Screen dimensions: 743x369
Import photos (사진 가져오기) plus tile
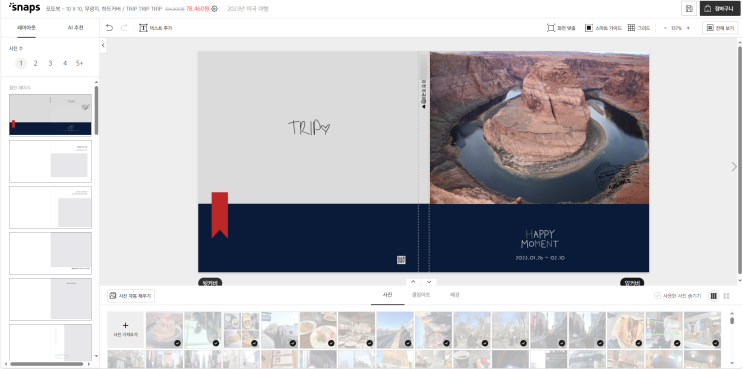tap(126, 330)
